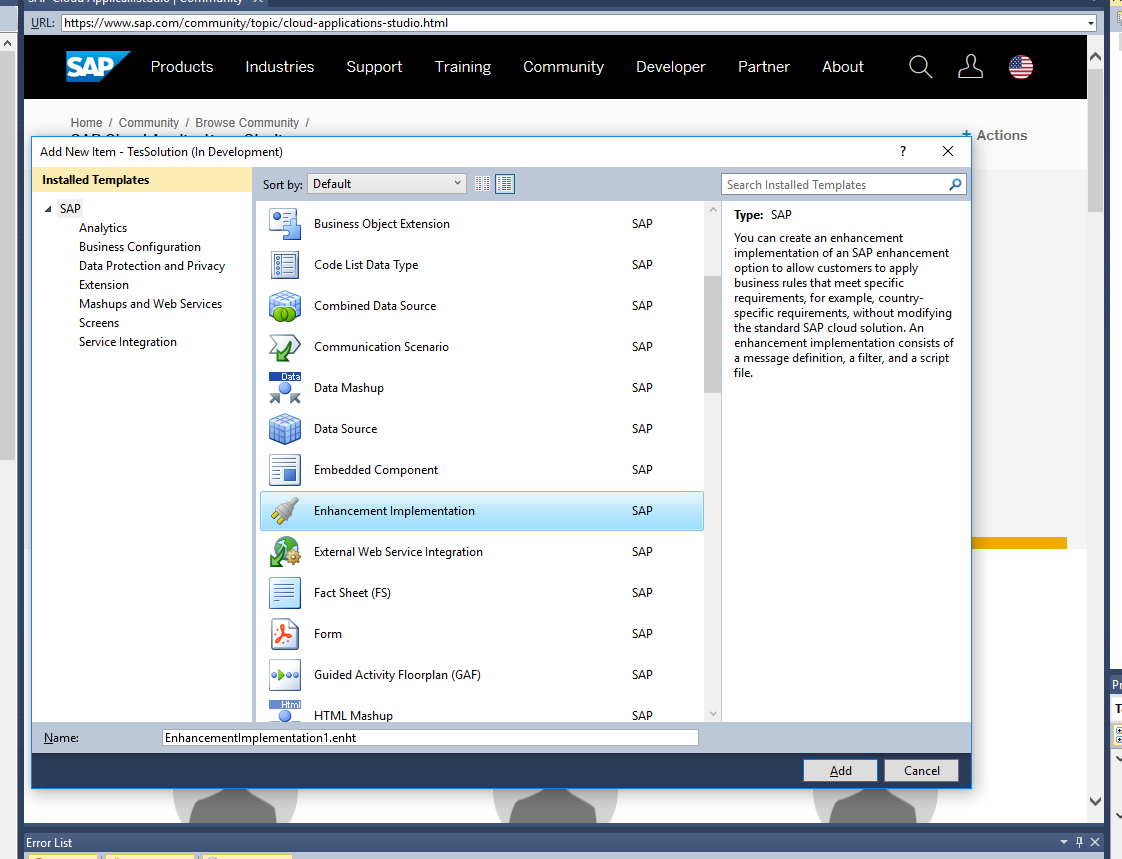
Task: Close the Error List panel
Action: coord(1095,842)
